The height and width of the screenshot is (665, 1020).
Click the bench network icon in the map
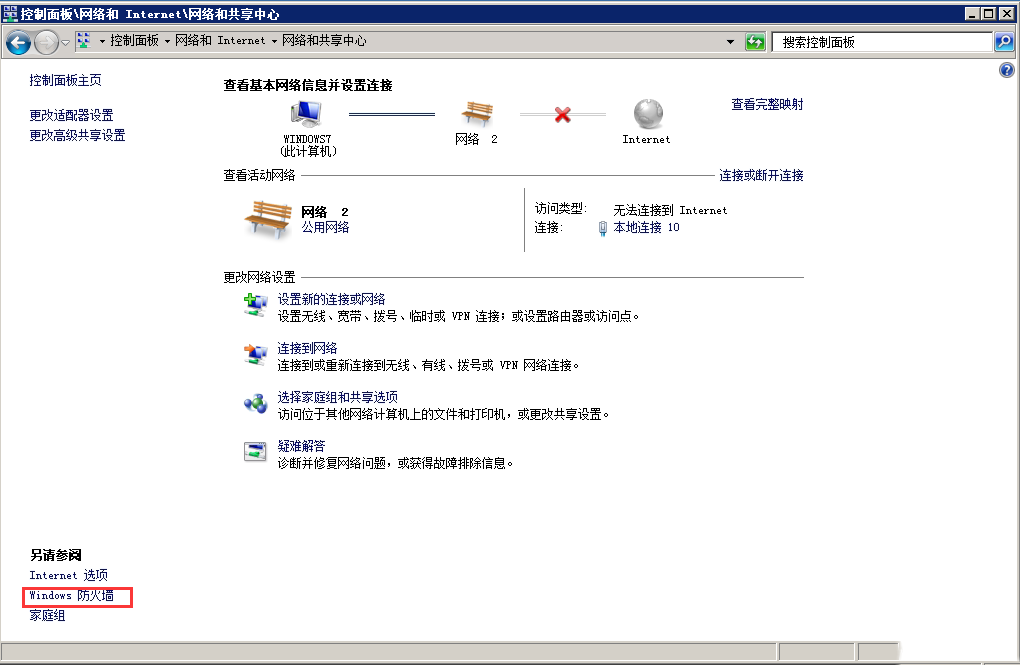[477, 115]
